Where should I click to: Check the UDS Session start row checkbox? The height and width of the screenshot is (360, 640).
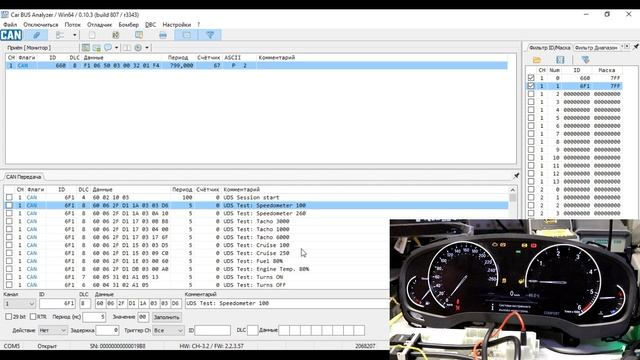pos(9,197)
